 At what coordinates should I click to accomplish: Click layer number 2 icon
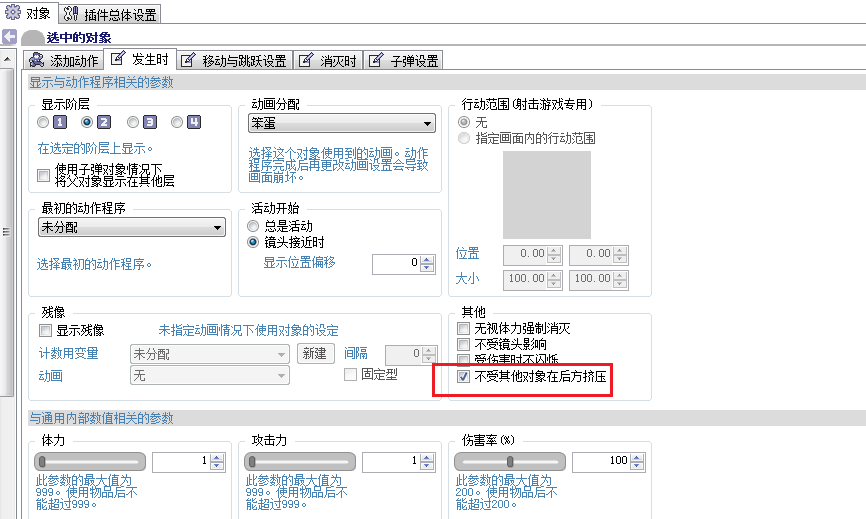click(x=104, y=122)
